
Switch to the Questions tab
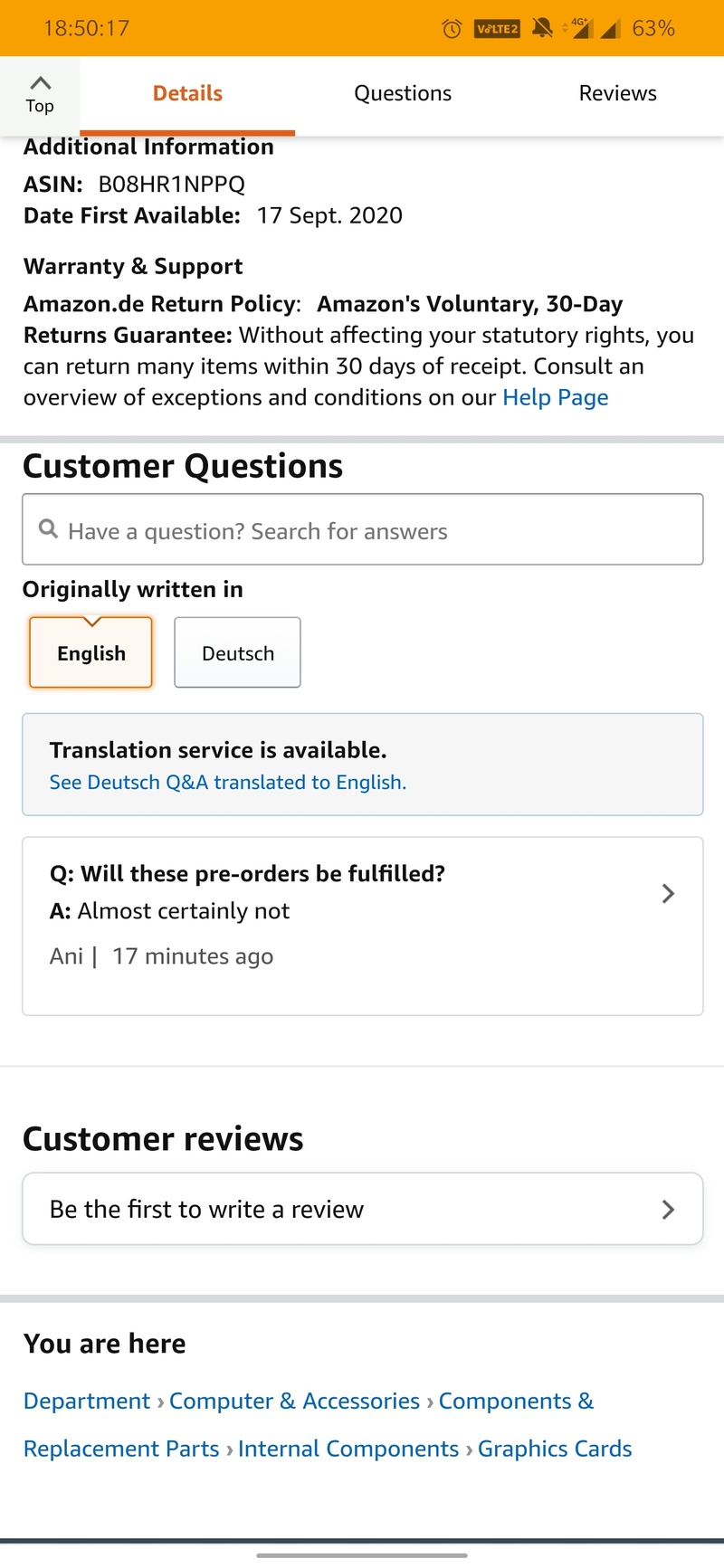pyautogui.click(x=403, y=94)
